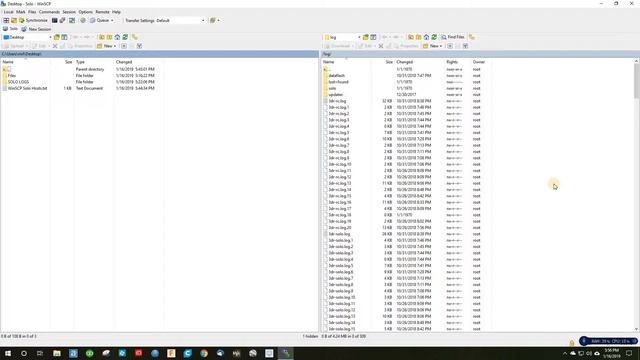Click remote panel delete X icon
This screenshot has height=360, width=640.
pyautogui.click(x=381, y=46)
